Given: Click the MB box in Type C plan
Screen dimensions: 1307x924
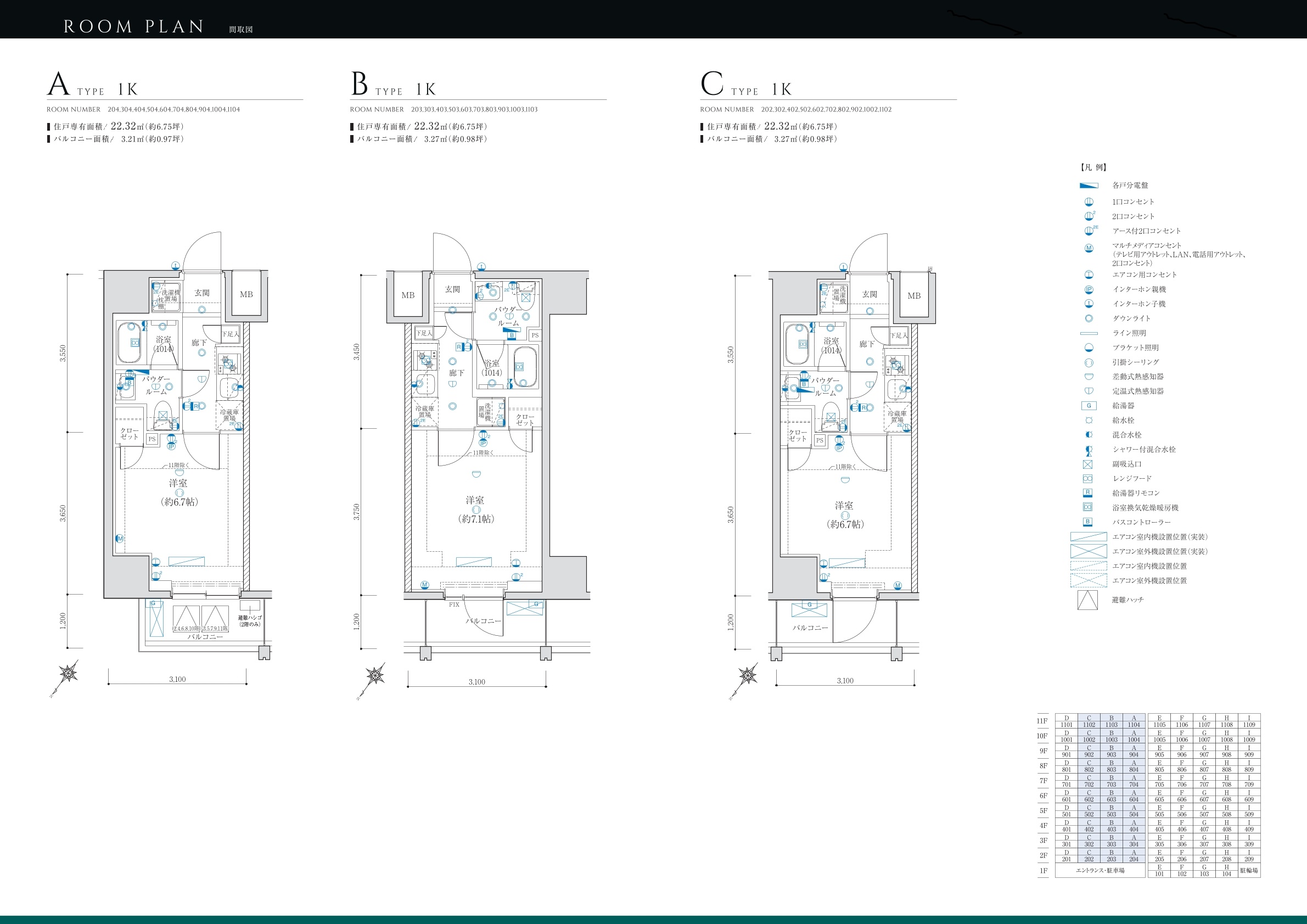Looking at the screenshot, I should pos(914,296).
